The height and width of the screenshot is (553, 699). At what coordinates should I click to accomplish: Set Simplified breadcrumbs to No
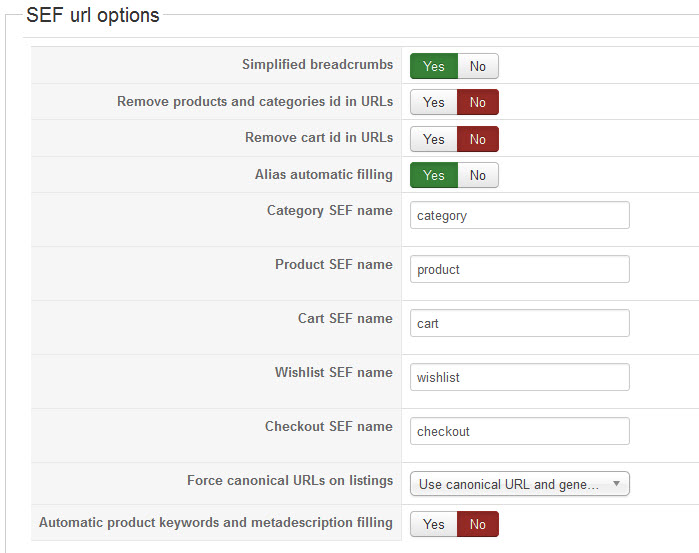coord(478,66)
